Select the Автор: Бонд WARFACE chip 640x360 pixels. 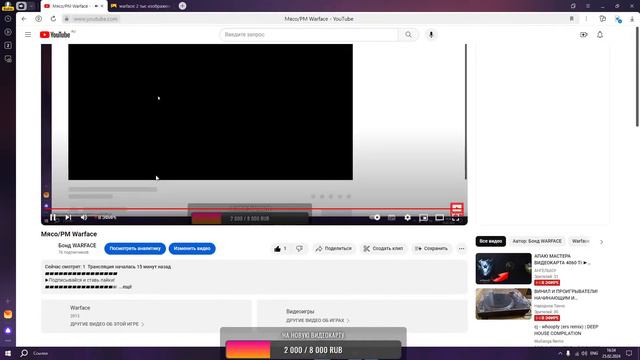coord(537,241)
